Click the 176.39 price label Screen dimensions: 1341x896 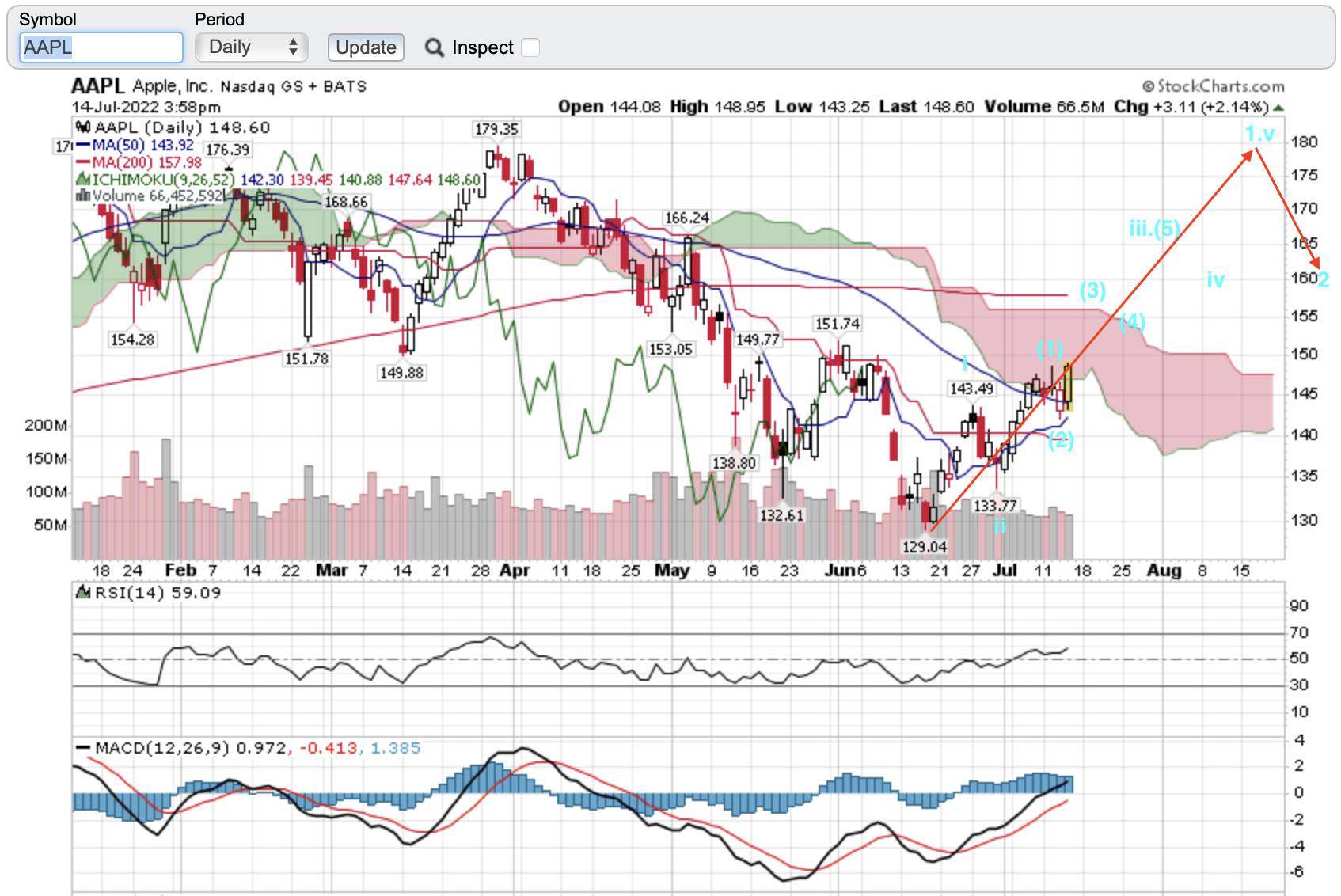pos(228,150)
